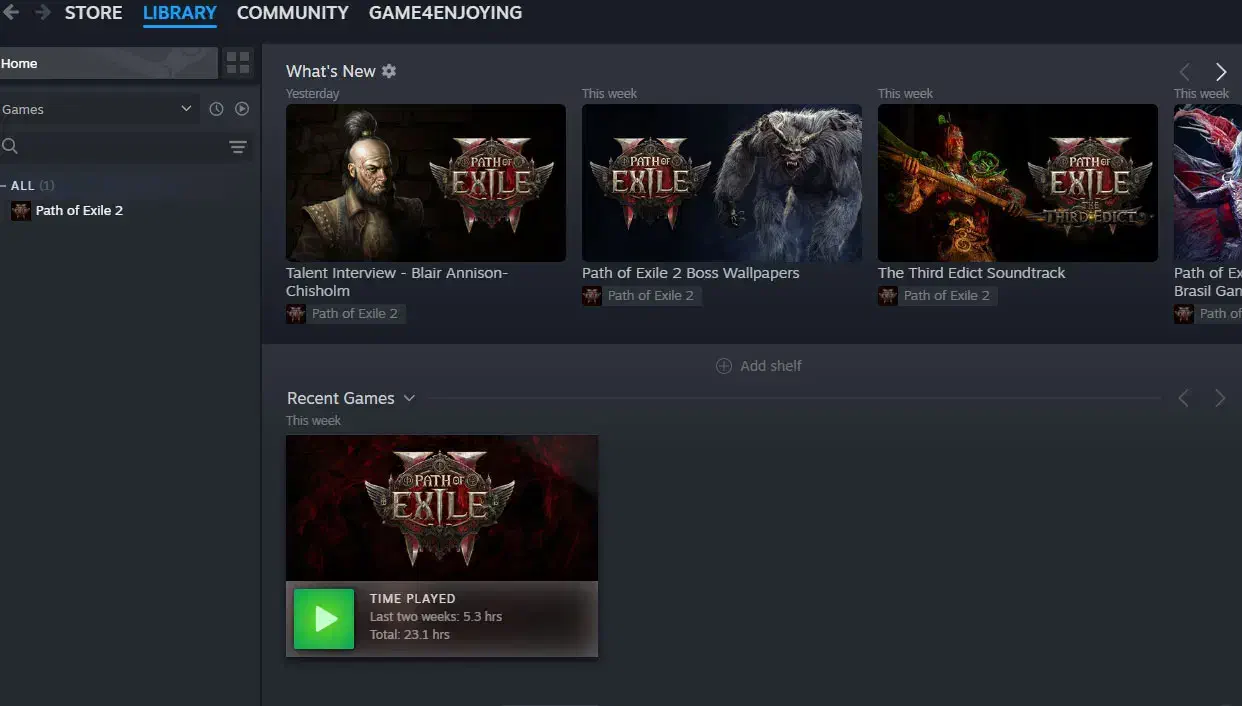Image resolution: width=1242 pixels, height=706 pixels.
Task: Expand Recent Games shelf dropdown
Action: pos(409,398)
